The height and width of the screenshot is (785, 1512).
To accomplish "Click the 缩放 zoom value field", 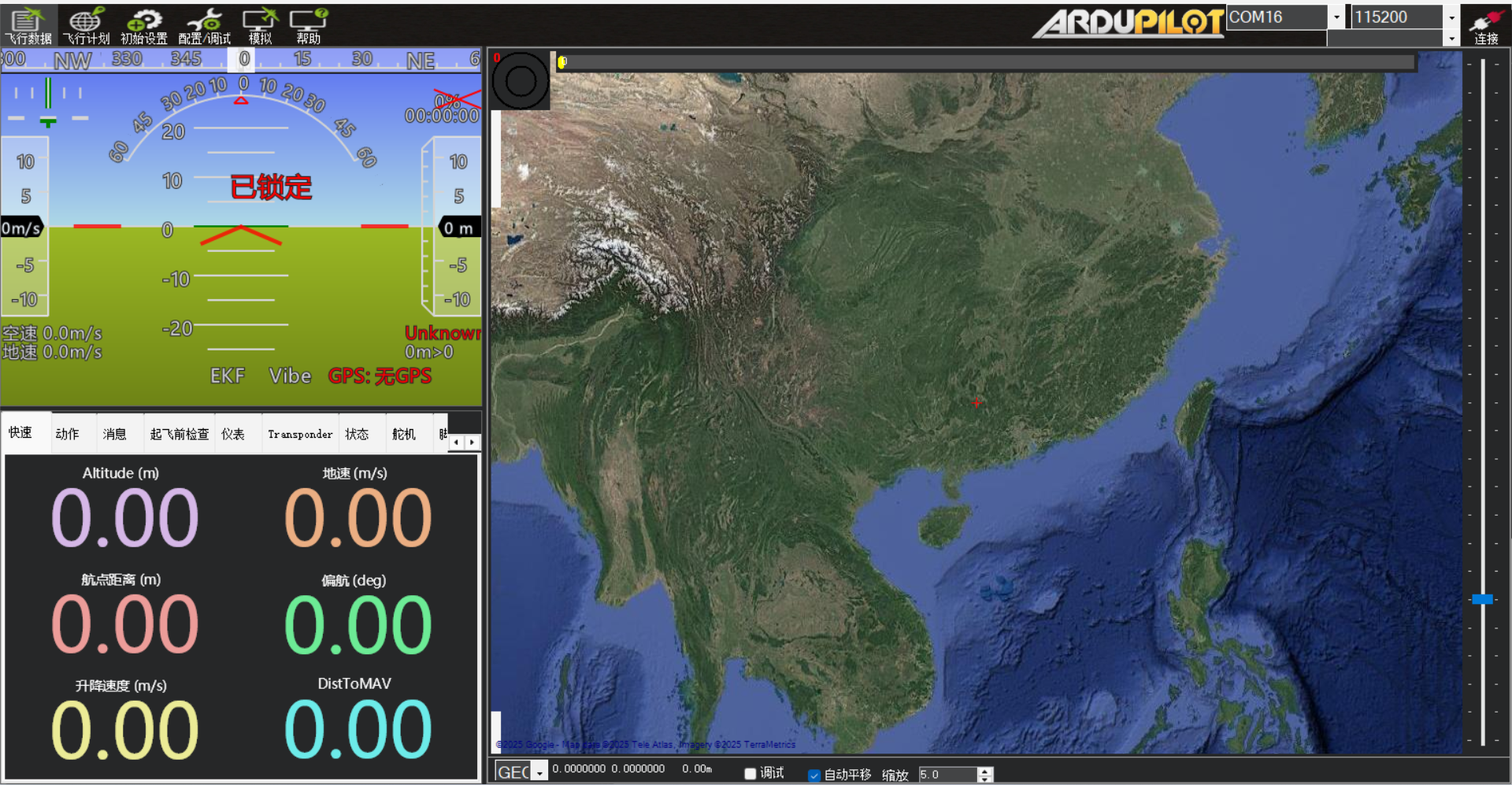I will click(947, 775).
